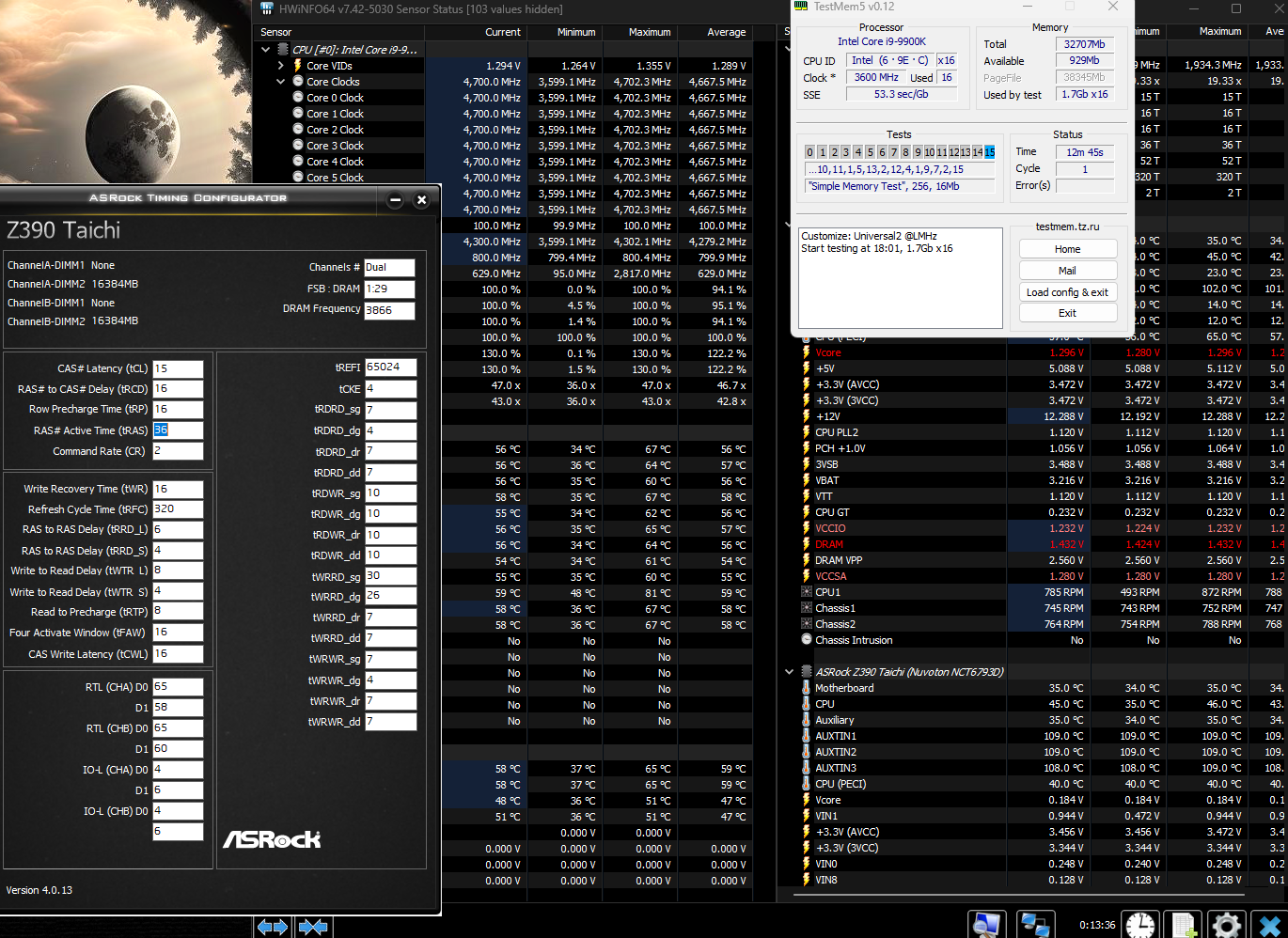This screenshot has width=1288, height=938.
Task: Click the blue X close-sensors icon in HWiNFO toolbar
Action: (1269, 925)
